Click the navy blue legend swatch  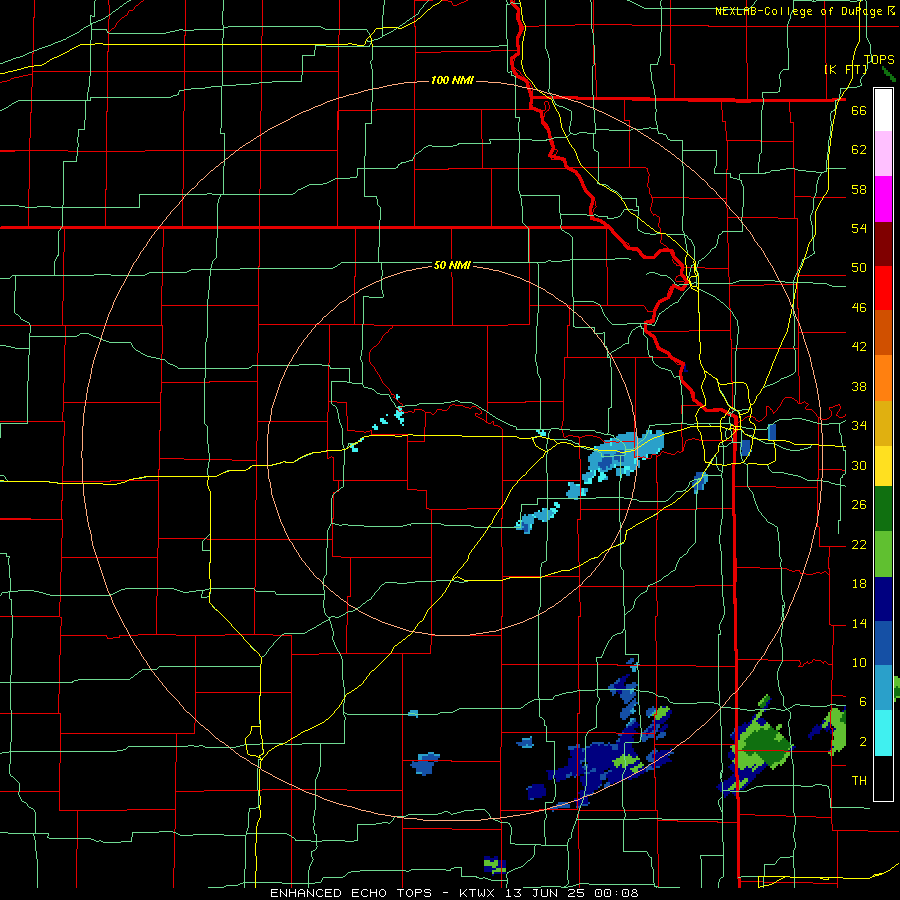click(883, 599)
